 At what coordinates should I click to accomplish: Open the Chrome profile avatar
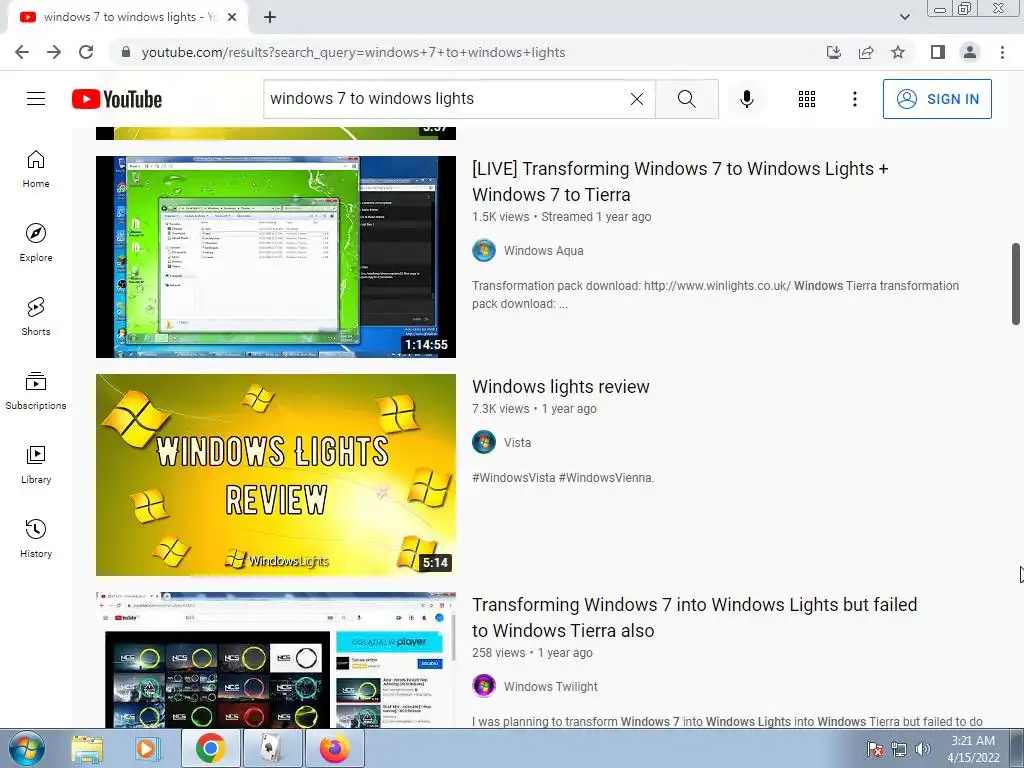click(x=970, y=52)
